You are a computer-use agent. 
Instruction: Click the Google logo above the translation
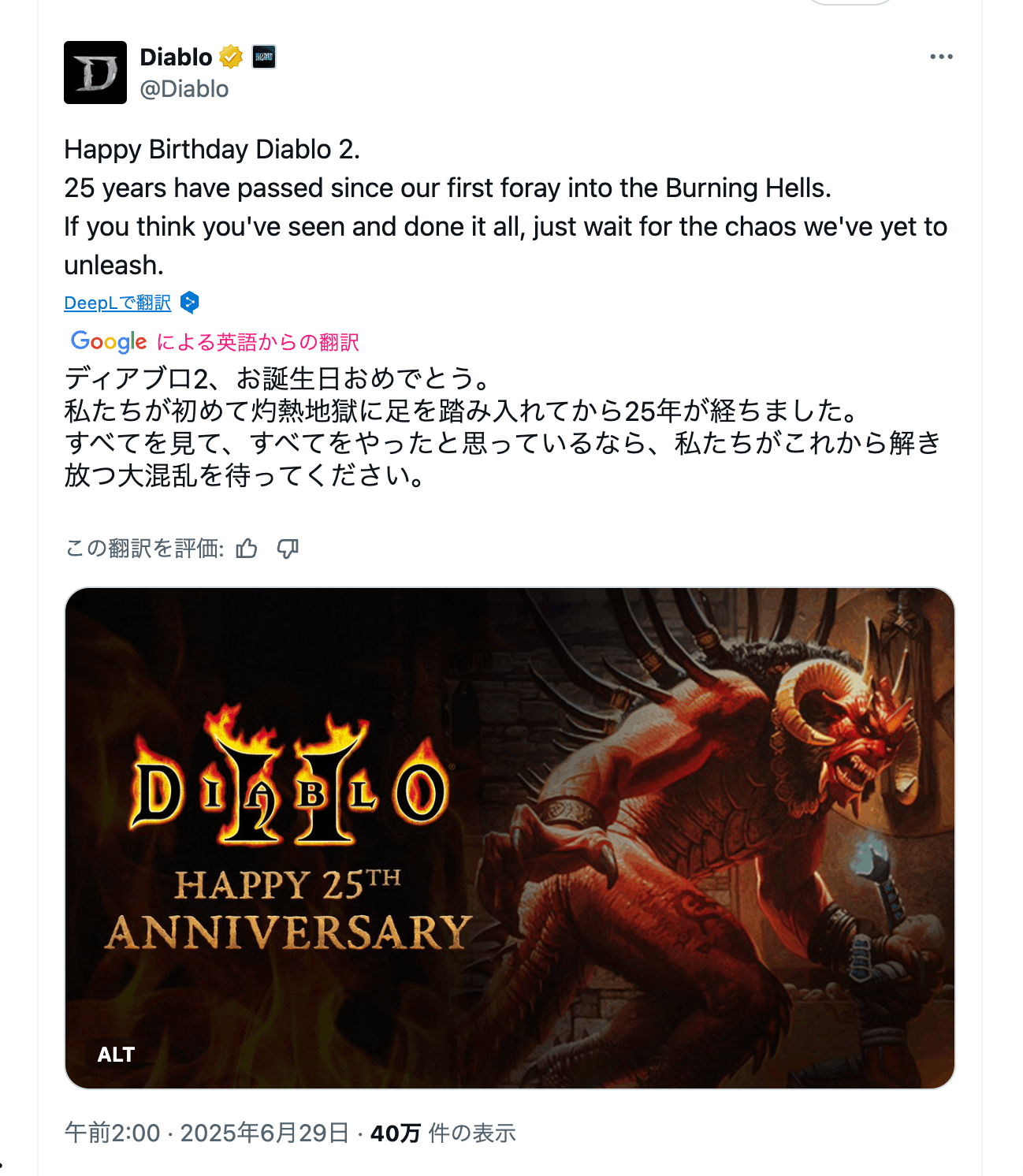click(109, 341)
